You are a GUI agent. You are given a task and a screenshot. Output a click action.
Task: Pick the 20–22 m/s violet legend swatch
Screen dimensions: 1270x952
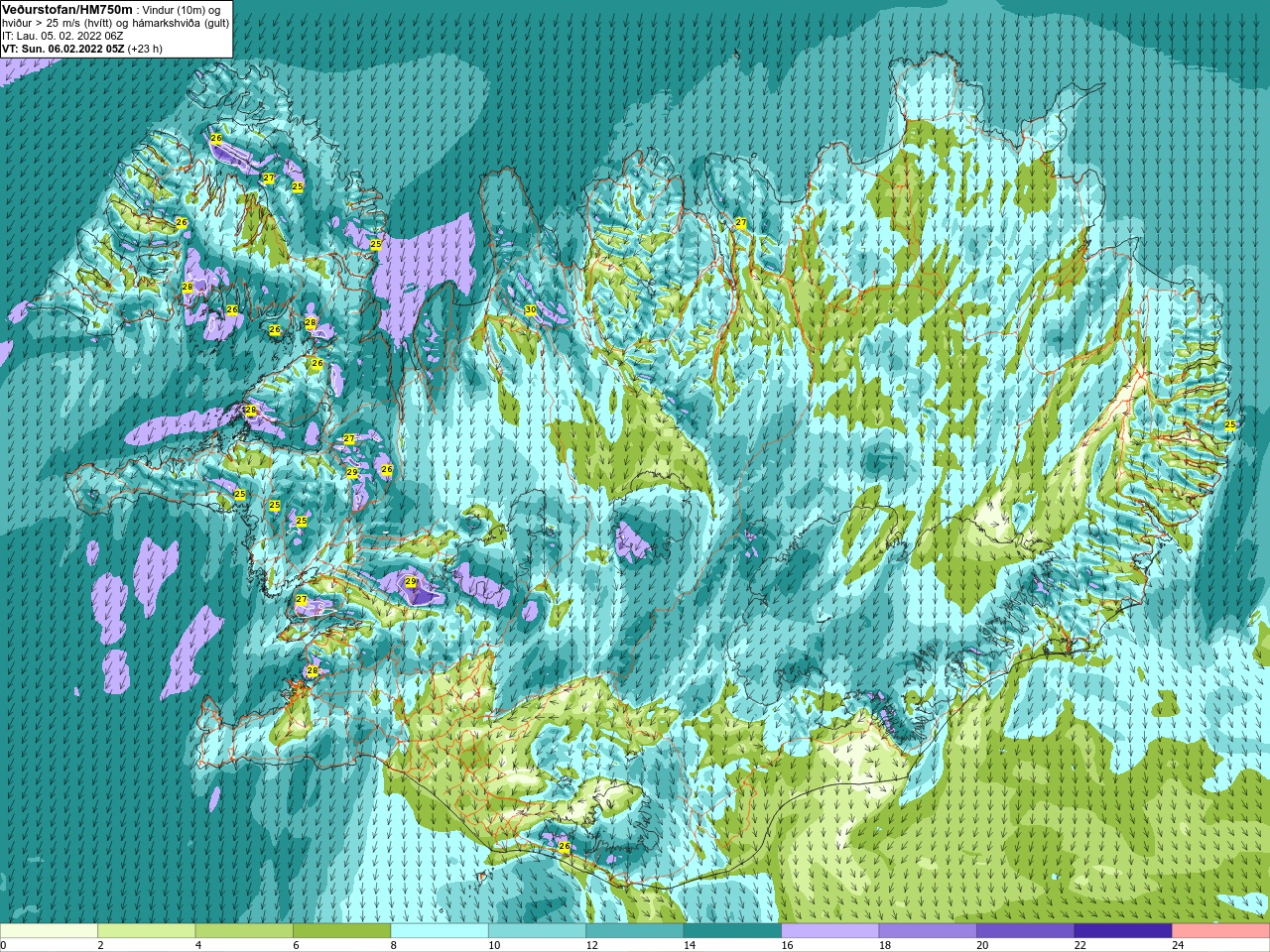(1026, 931)
